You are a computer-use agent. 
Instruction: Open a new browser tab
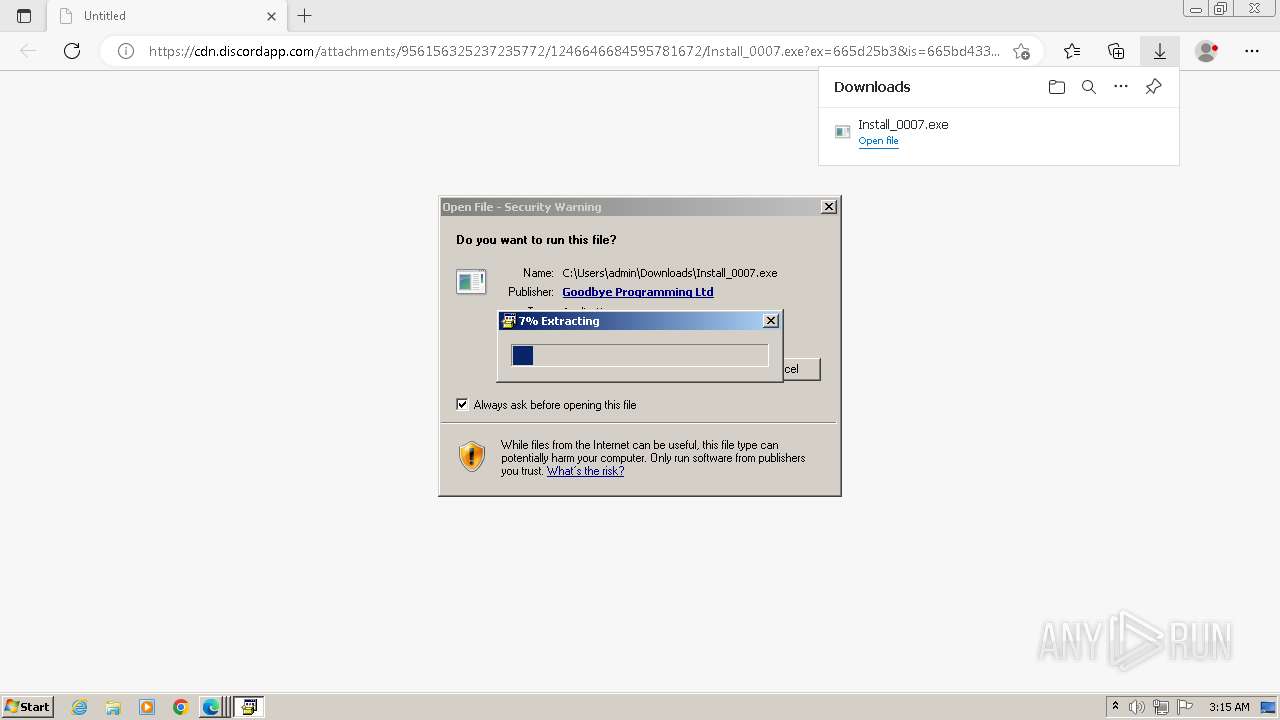point(305,16)
